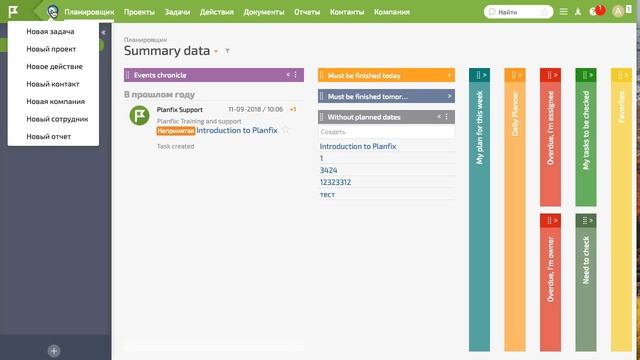Screen dimensions: 640x360
Task: Open the hamburger menu icon in header
Action: click(x=563, y=12)
